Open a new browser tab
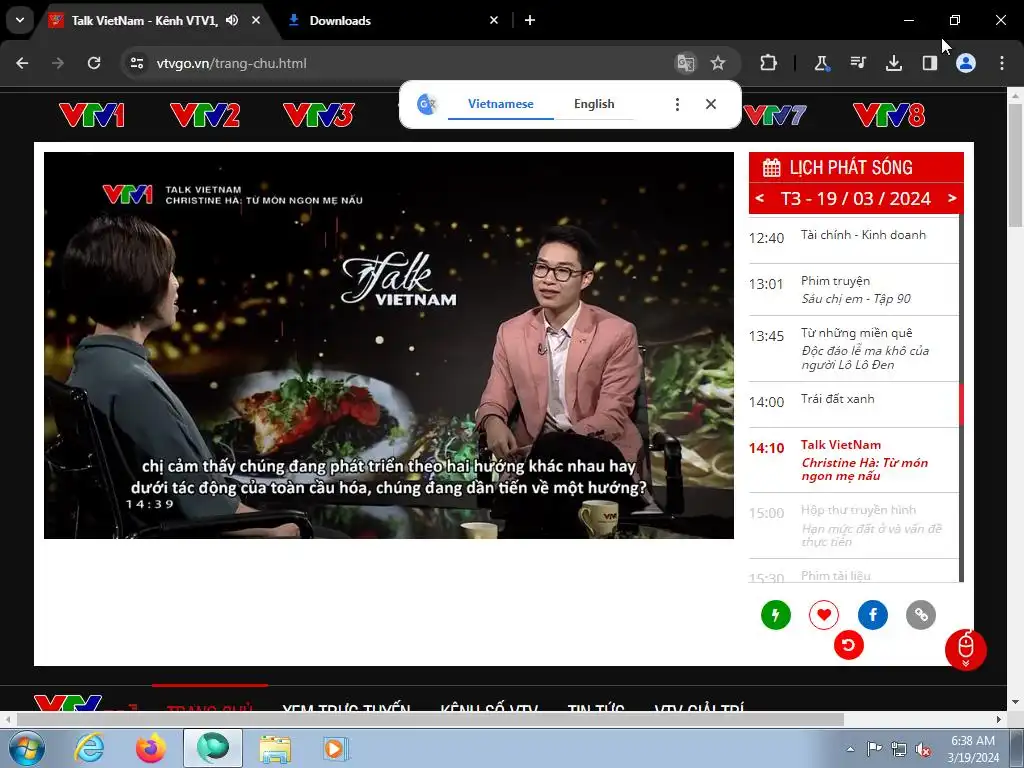The width and height of the screenshot is (1024, 768). click(x=530, y=20)
